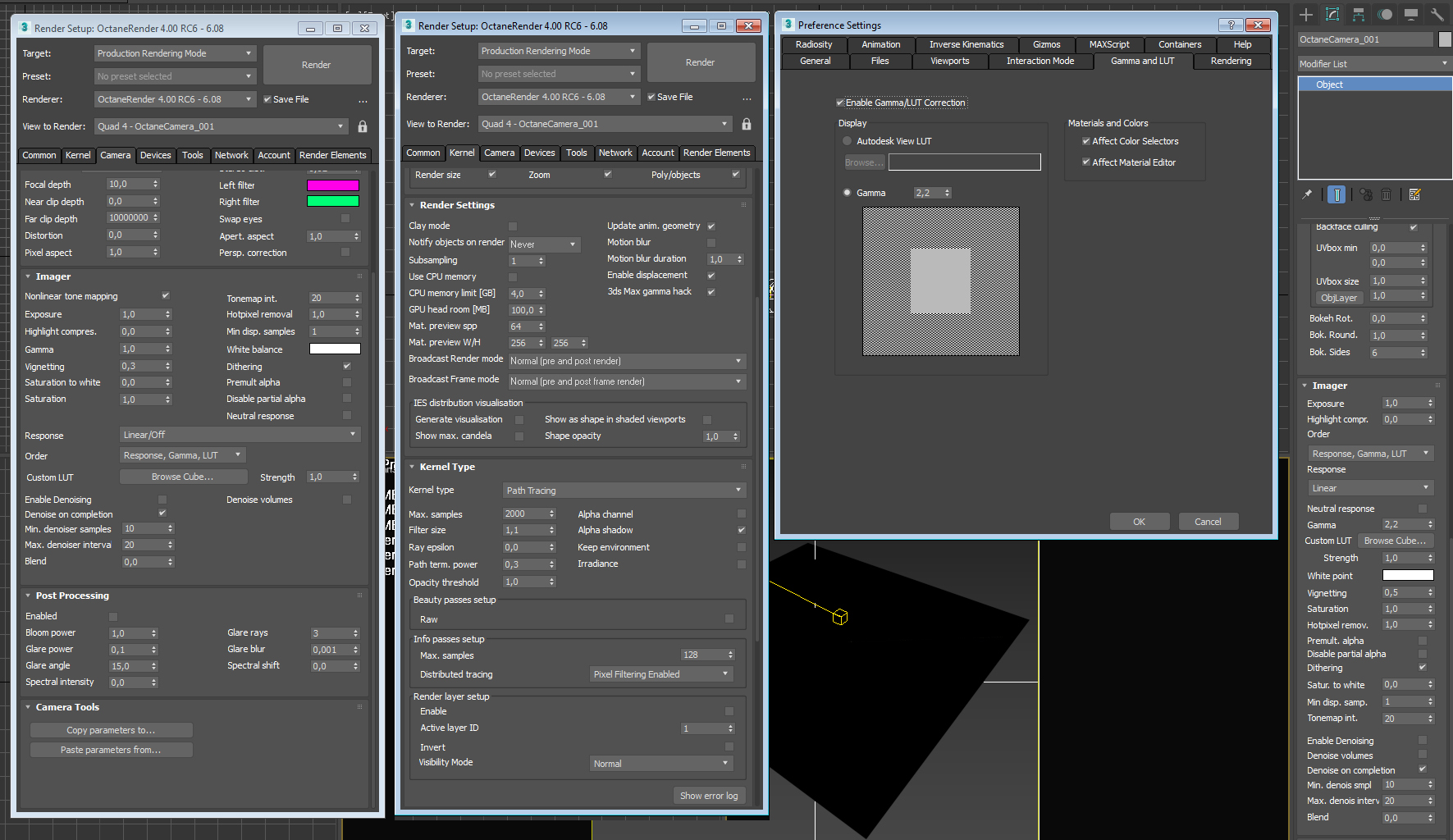Image resolution: width=1453 pixels, height=840 pixels.
Task: Cancel the Preference Settings dialog
Action: (x=1208, y=522)
